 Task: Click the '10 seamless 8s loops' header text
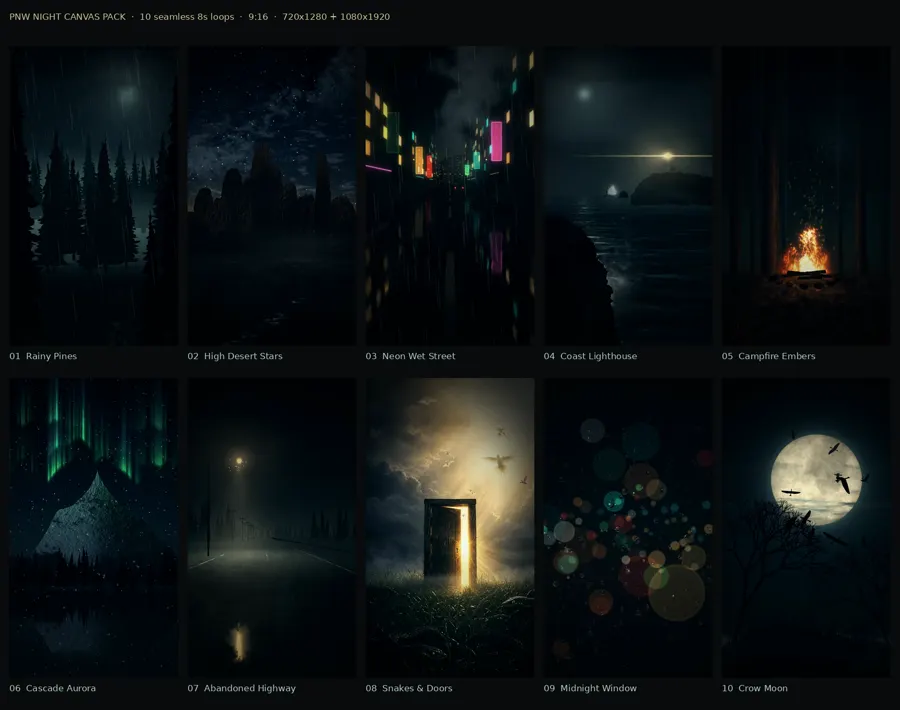pyautogui.click(x=187, y=17)
